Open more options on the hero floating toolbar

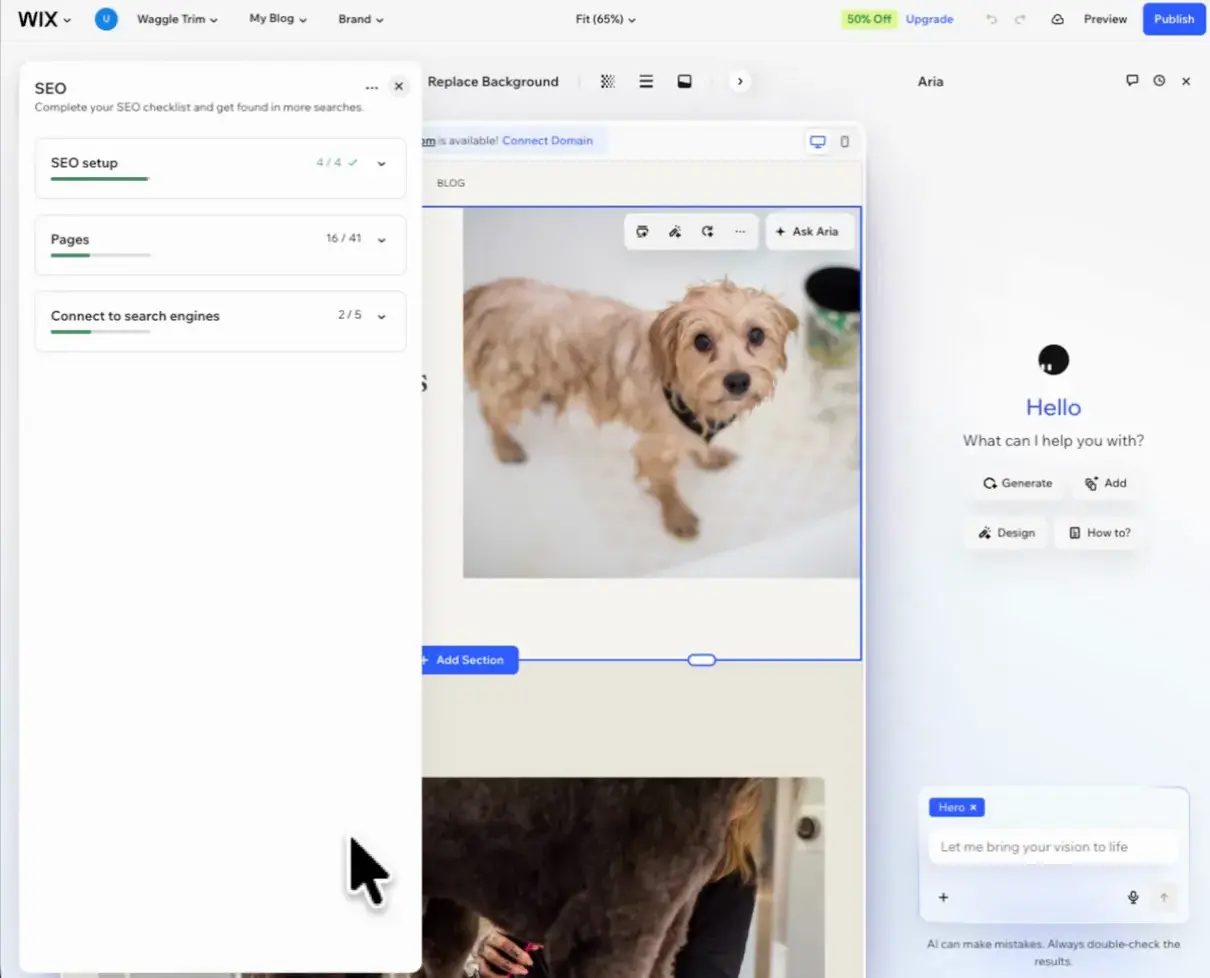[x=740, y=232]
